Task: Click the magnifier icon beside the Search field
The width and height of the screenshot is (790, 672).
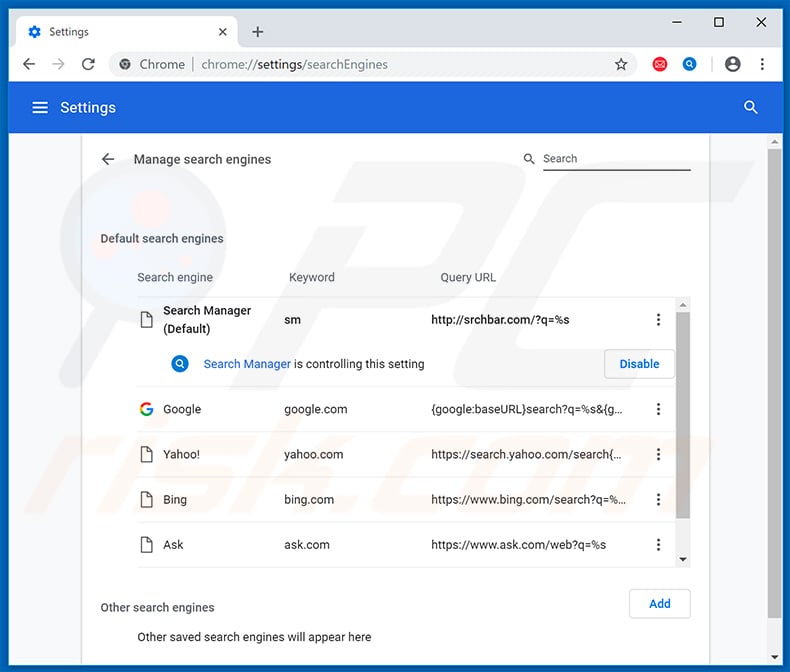Action: 529,159
